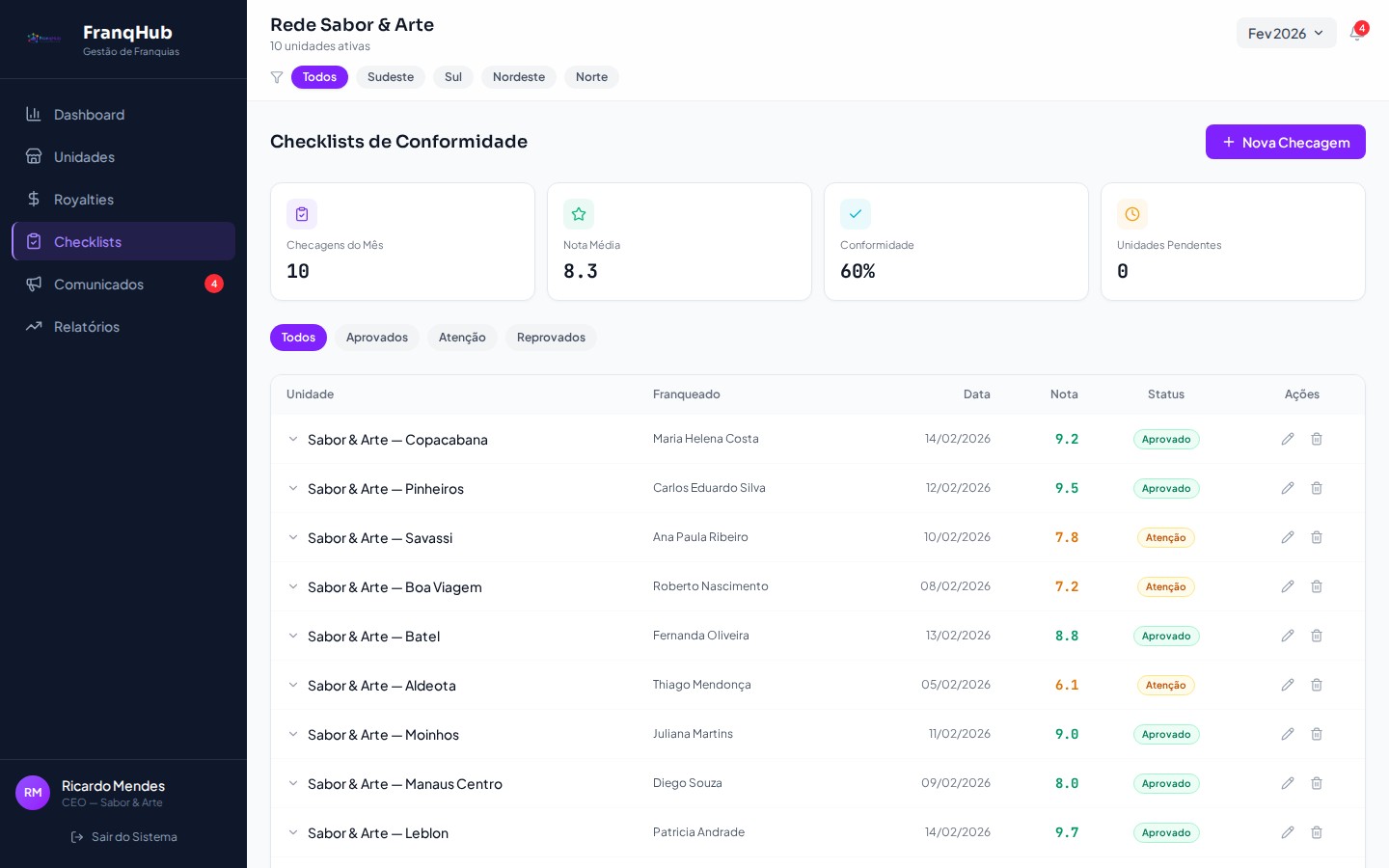Click Sair do Sistema
Image resolution: width=1389 pixels, height=868 pixels.
pos(123,836)
